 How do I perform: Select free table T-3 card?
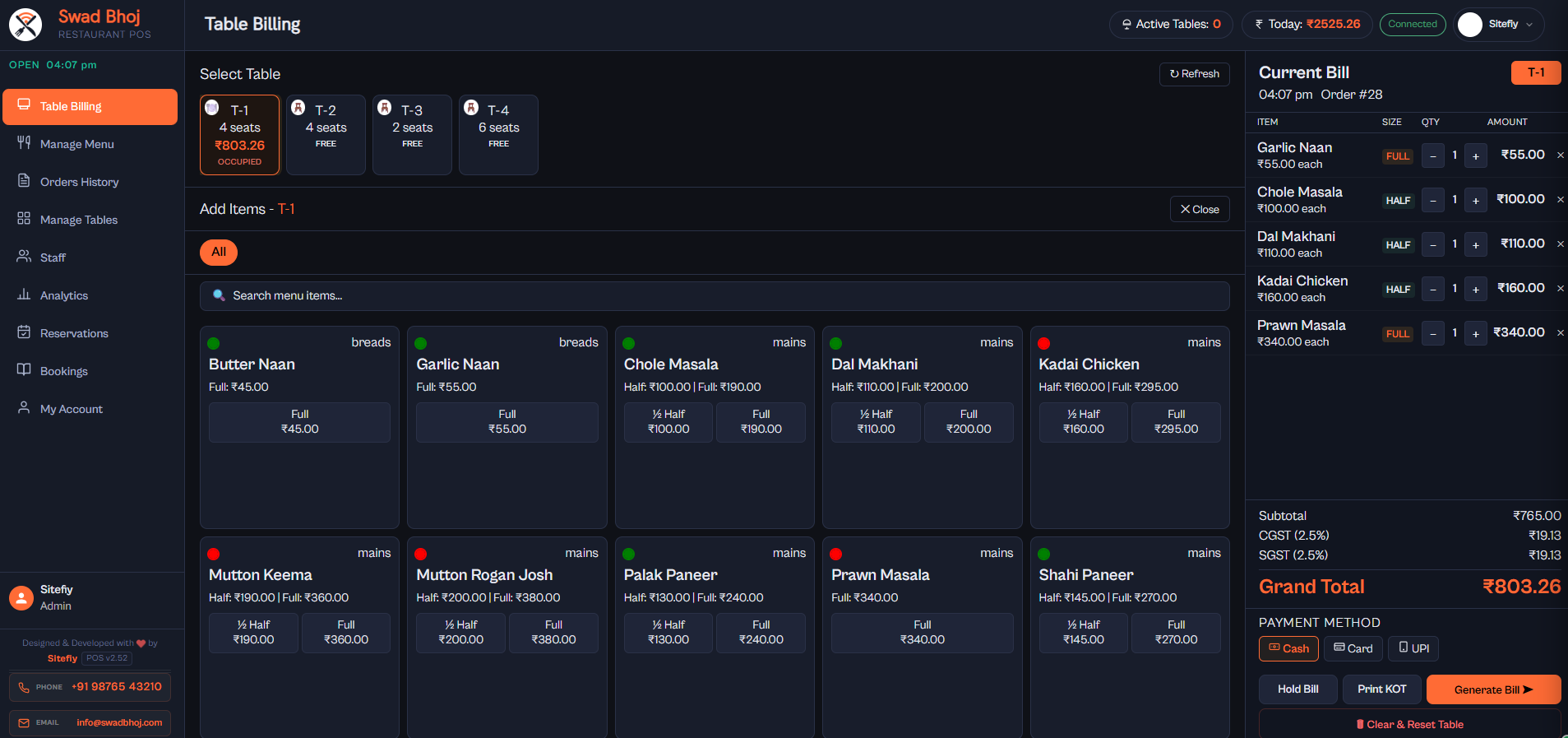pos(412,135)
